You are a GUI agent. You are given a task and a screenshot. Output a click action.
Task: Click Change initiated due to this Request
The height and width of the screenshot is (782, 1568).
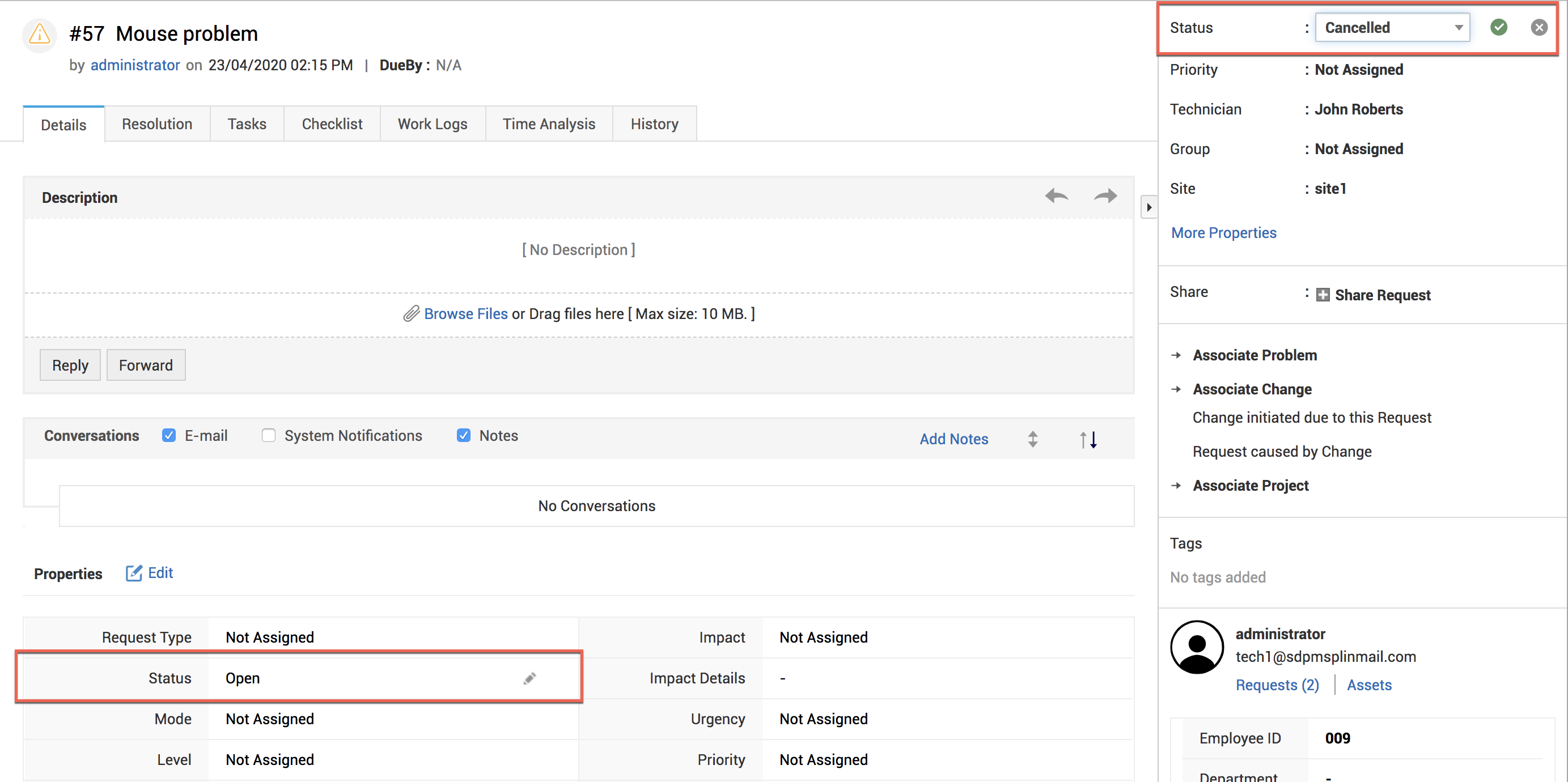1312,418
